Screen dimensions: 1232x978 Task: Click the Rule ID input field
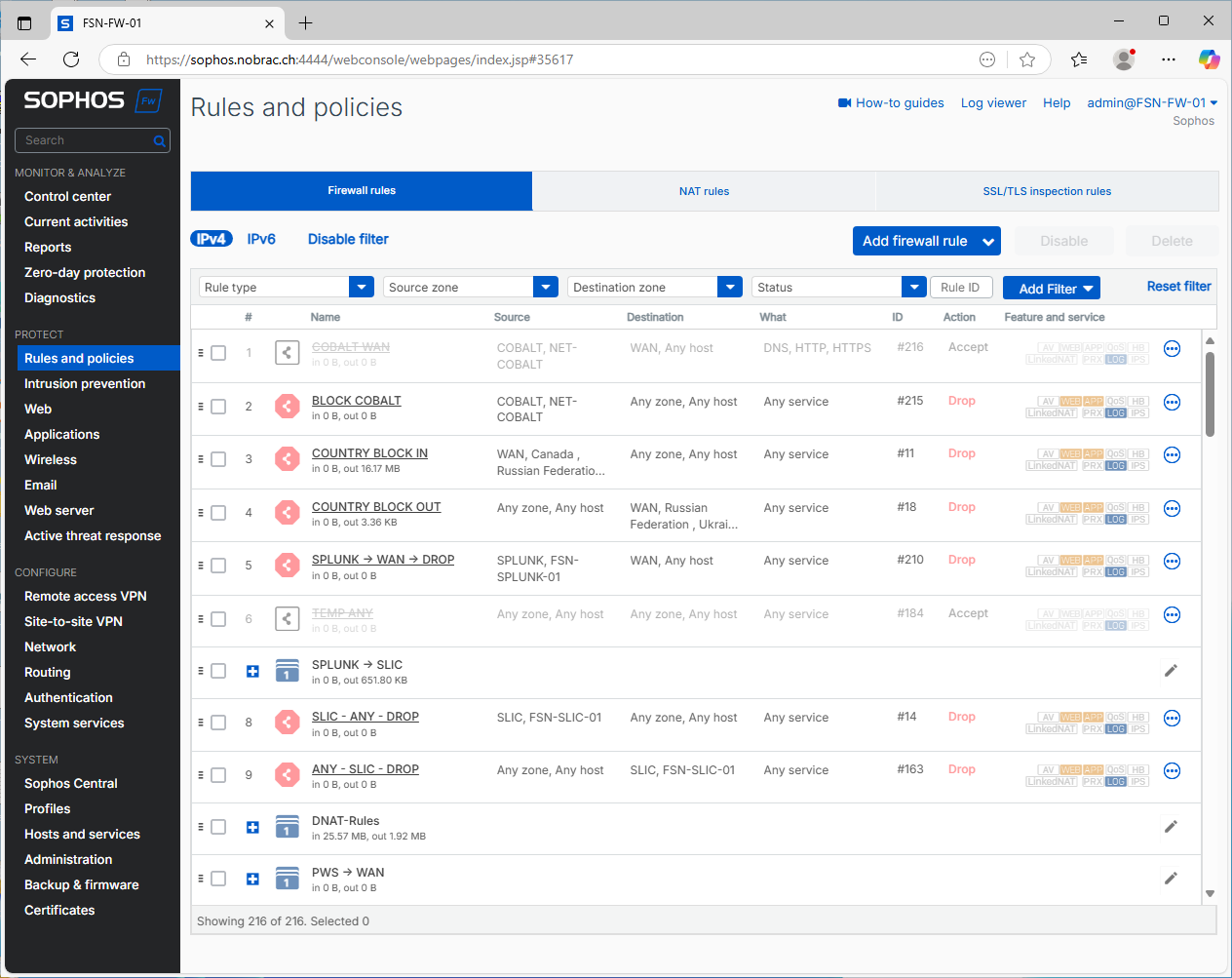962,287
